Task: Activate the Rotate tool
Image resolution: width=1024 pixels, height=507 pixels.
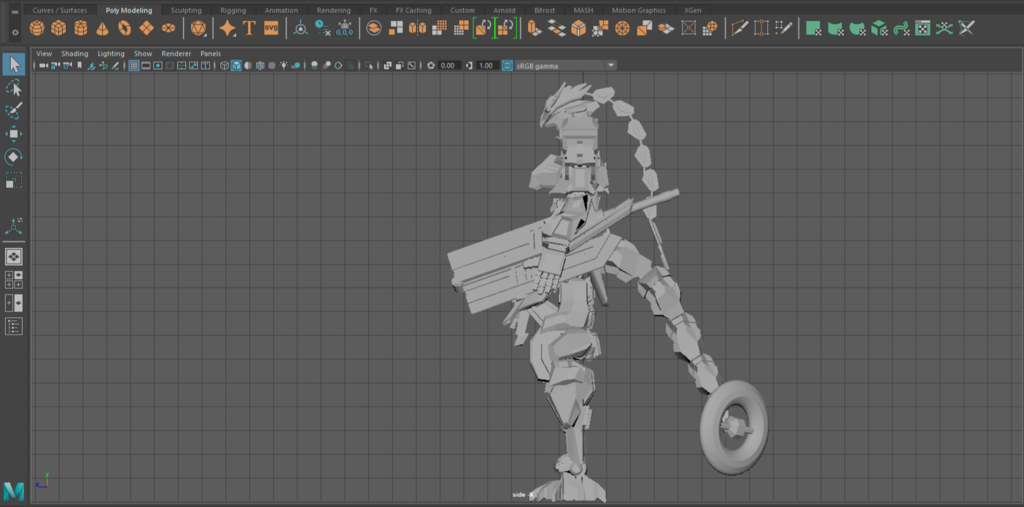Action: (x=14, y=157)
